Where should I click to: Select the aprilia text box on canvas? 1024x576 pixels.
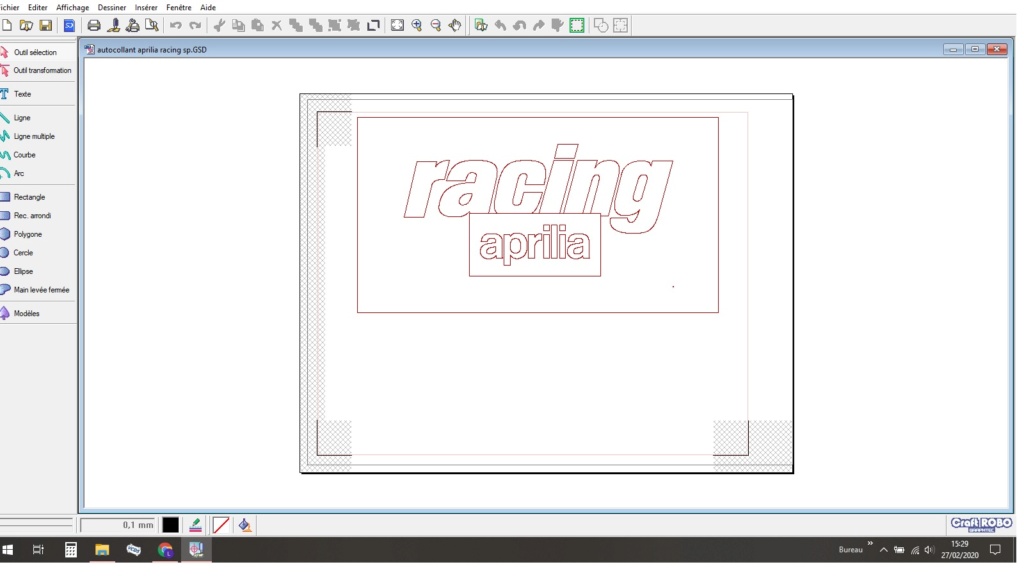click(535, 245)
